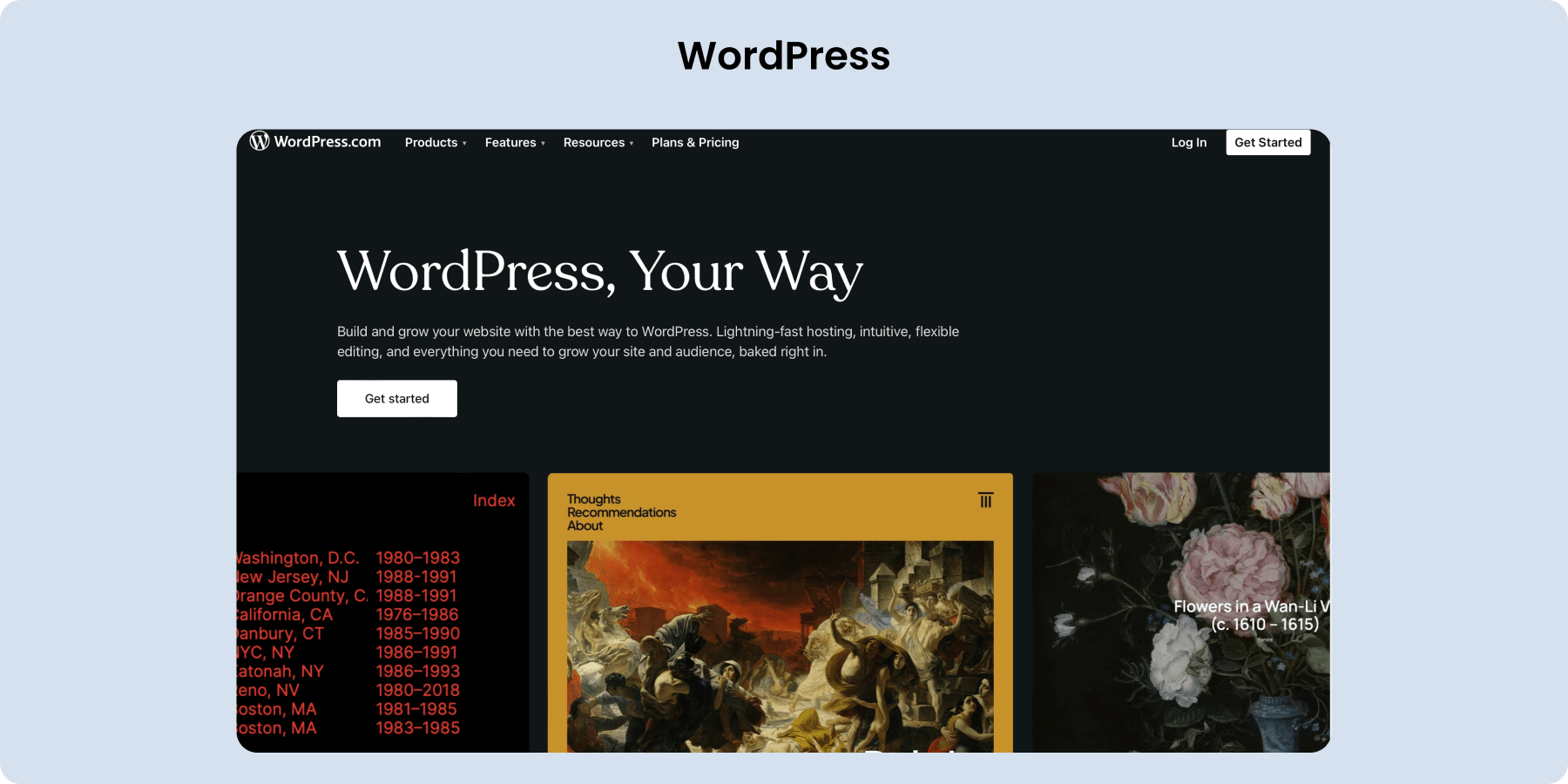Click the Boston, MA 1983–1985 row
The image size is (1568, 784).
[x=348, y=728]
